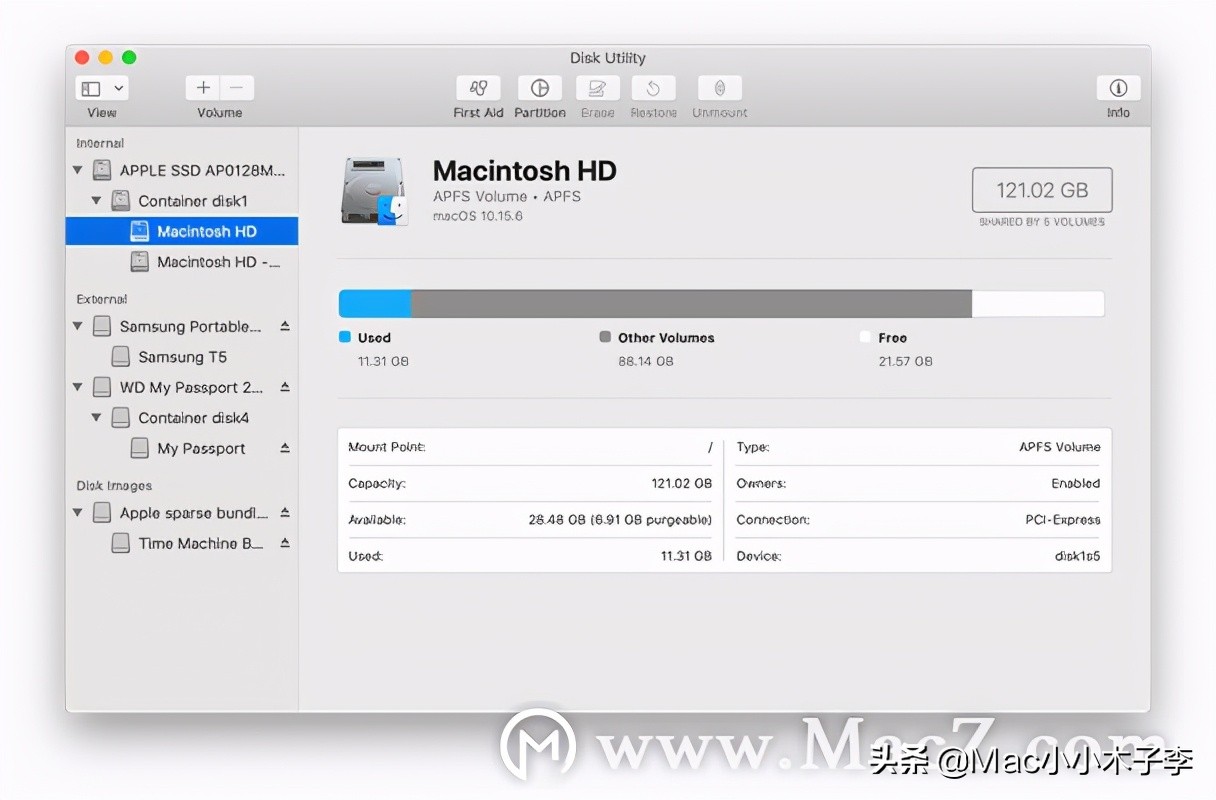Collapse the WD My Passport tree
This screenshot has width=1216, height=800.
[78, 387]
